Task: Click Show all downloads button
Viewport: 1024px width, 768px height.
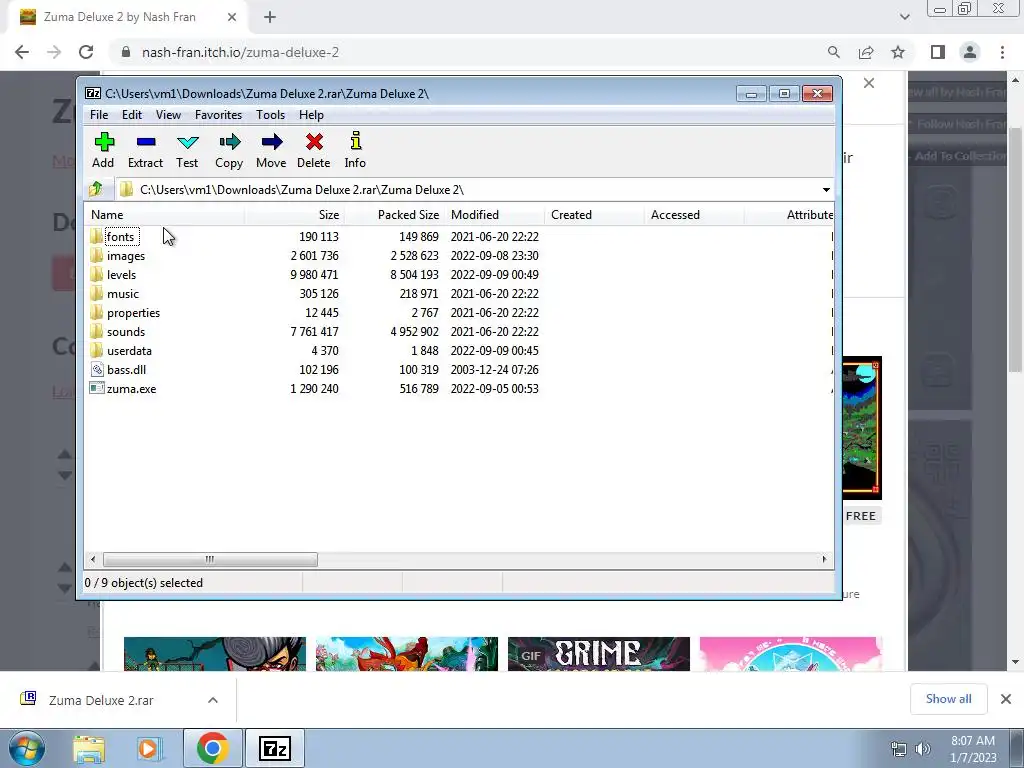Action: pos(948,699)
